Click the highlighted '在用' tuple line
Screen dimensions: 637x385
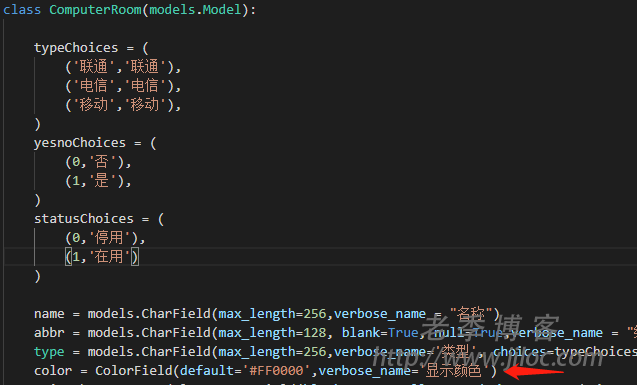(102, 257)
